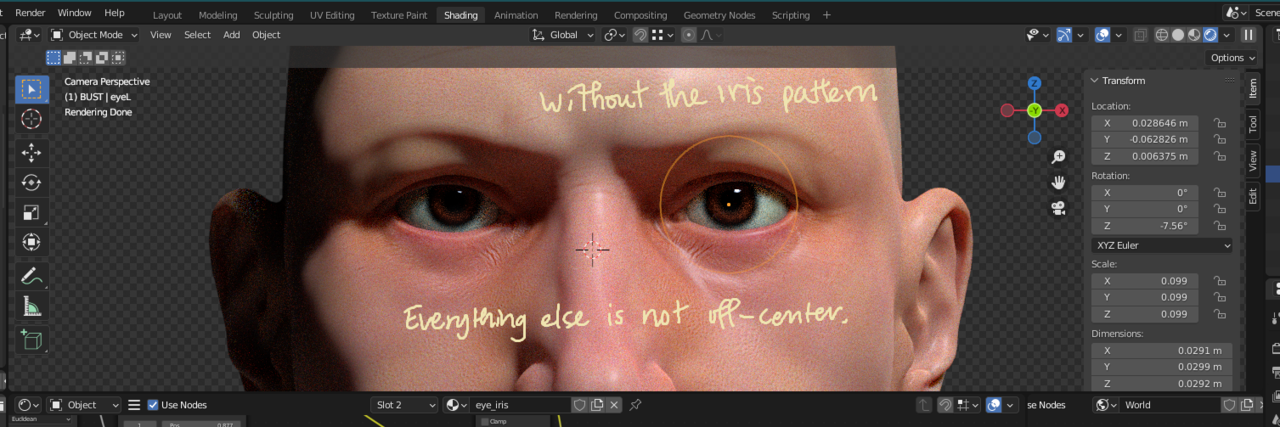
Task: Open XYZ Euler rotation mode dropdown
Action: (1162, 245)
